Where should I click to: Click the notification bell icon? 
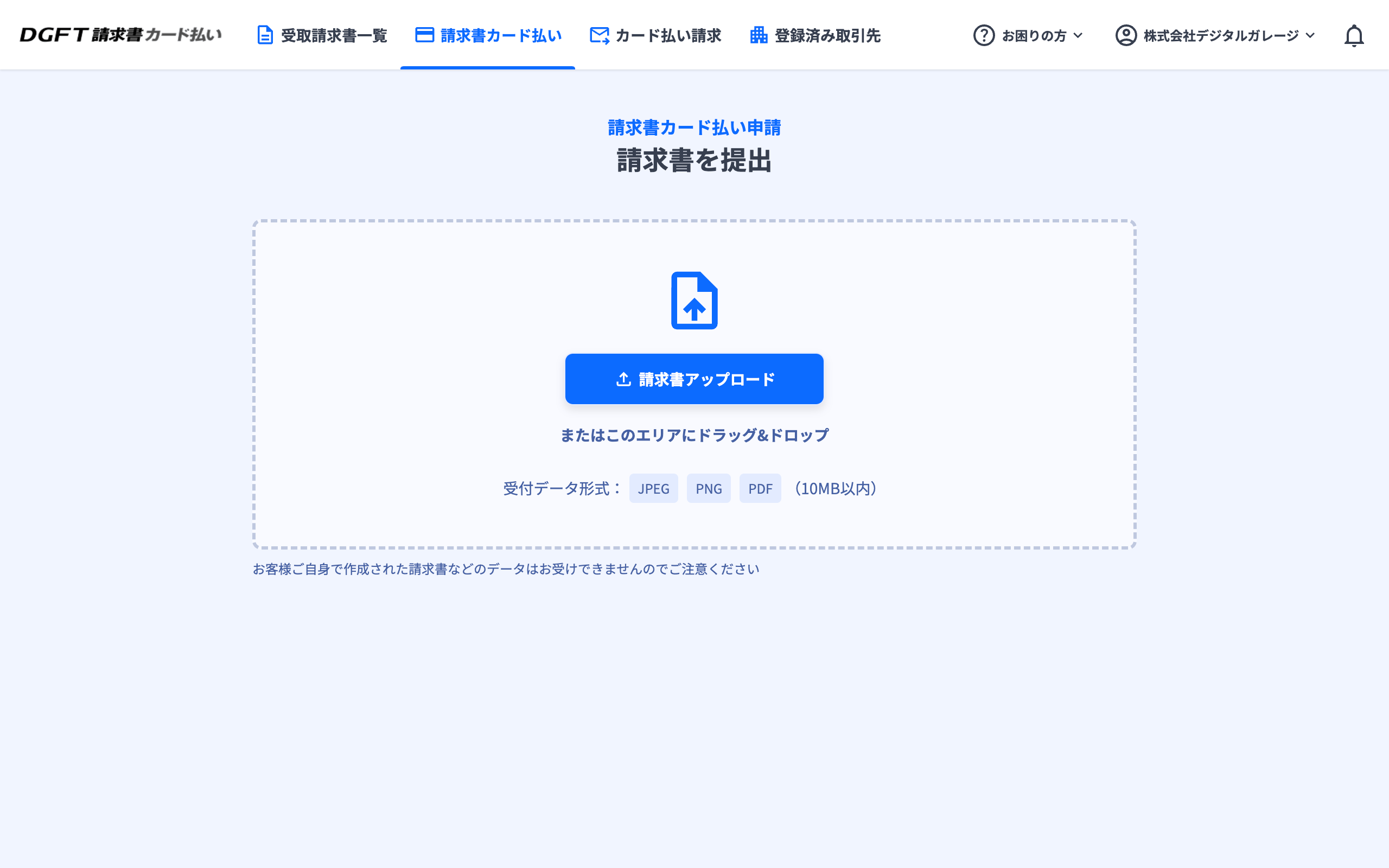coord(1353,36)
